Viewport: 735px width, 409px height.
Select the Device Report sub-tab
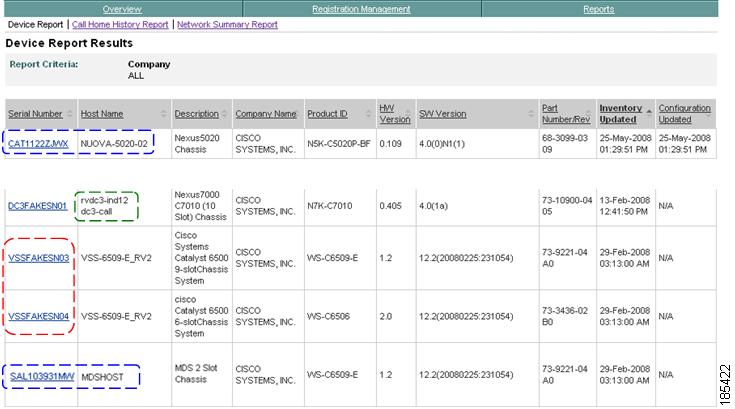click(35, 24)
